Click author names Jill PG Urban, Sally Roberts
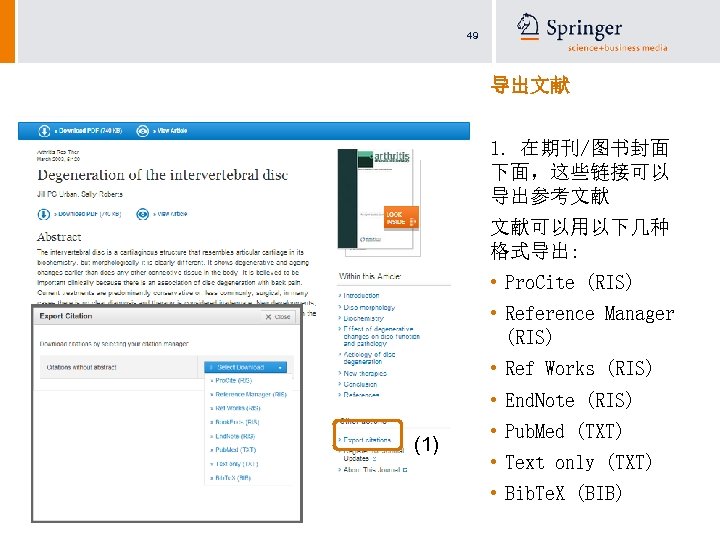Screen dimensions: 720x540 click(x=80, y=194)
